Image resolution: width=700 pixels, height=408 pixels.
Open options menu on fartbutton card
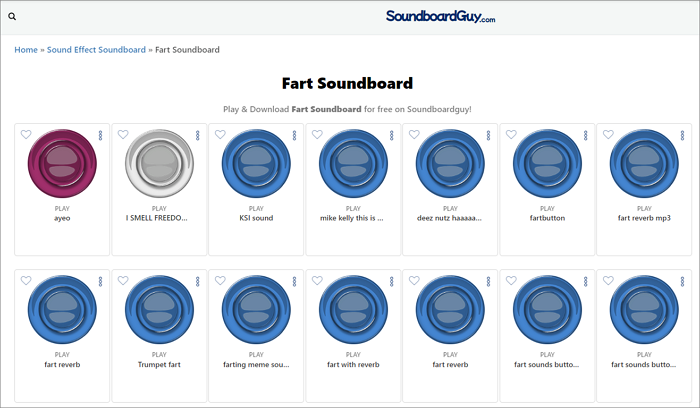tap(585, 135)
